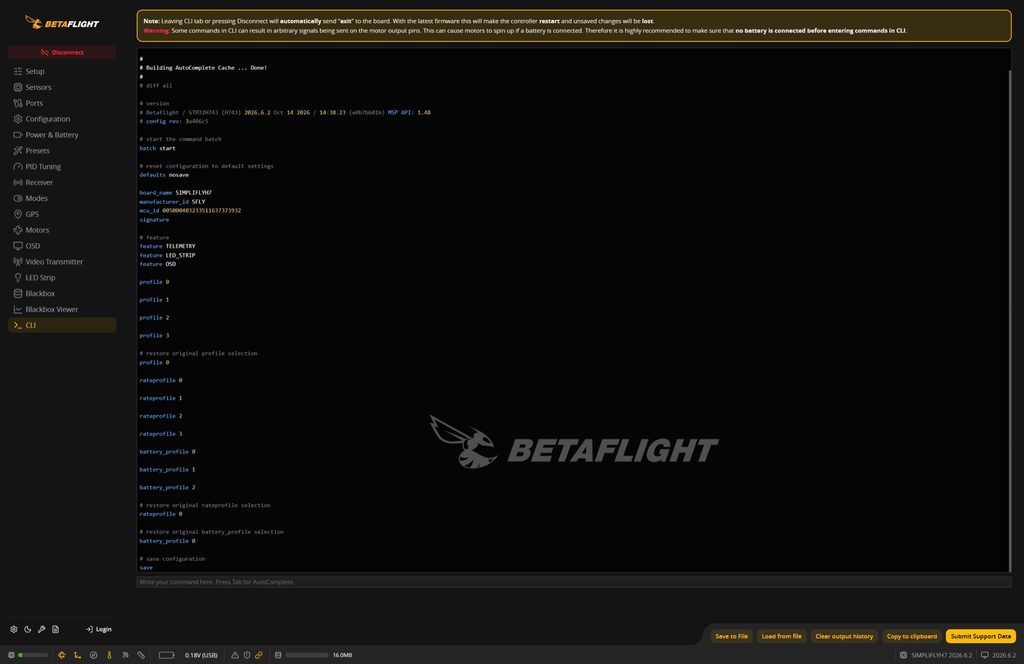Open the Blackbox Viewer tab
Screen dimensions: 1024x664
pyautogui.click(x=62, y=309)
